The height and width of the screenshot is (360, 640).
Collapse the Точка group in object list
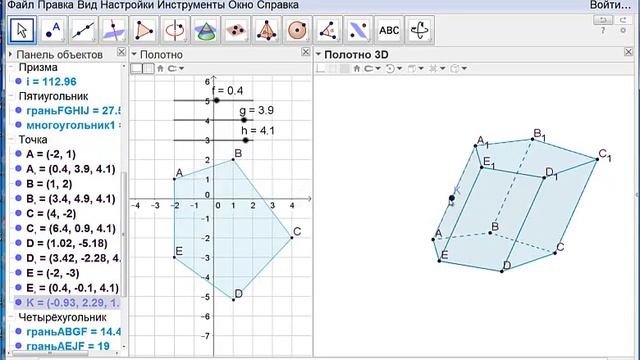click(11, 140)
